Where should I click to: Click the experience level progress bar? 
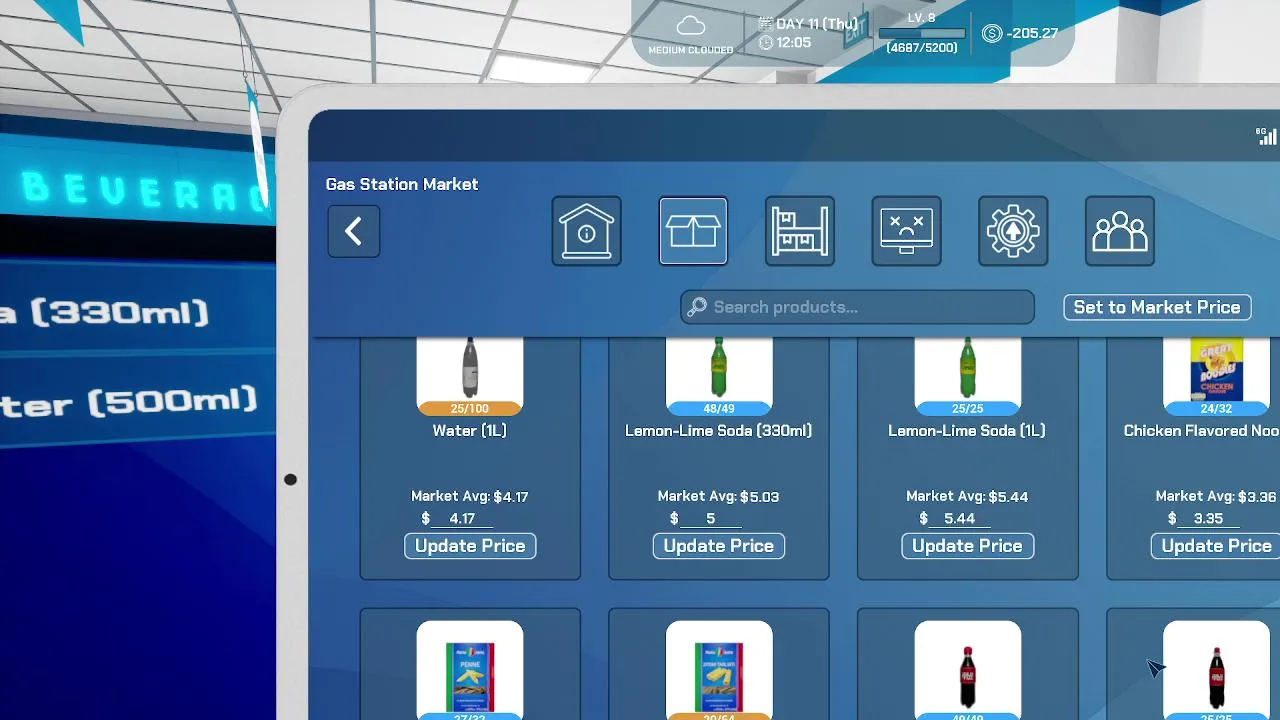coord(921,33)
